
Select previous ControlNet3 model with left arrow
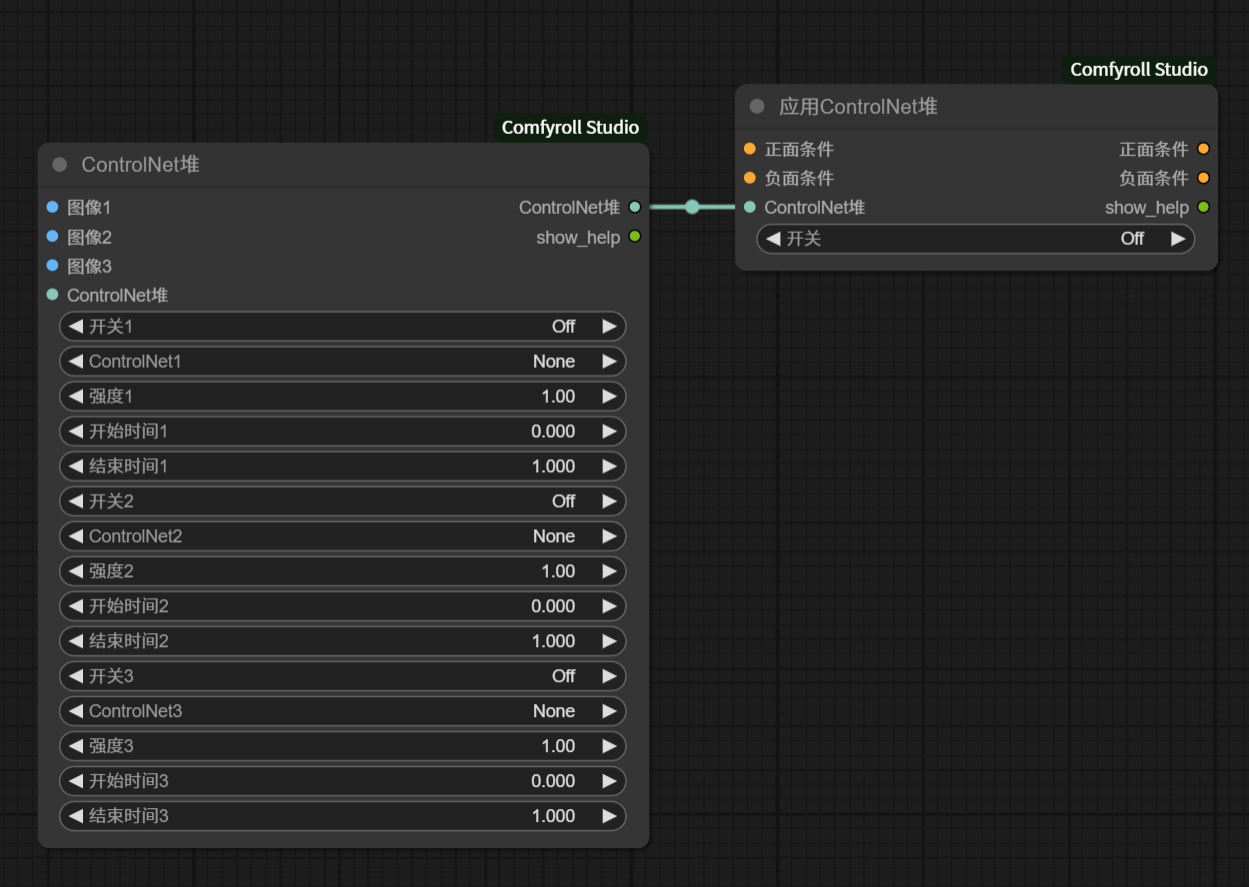(x=76, y=711)
